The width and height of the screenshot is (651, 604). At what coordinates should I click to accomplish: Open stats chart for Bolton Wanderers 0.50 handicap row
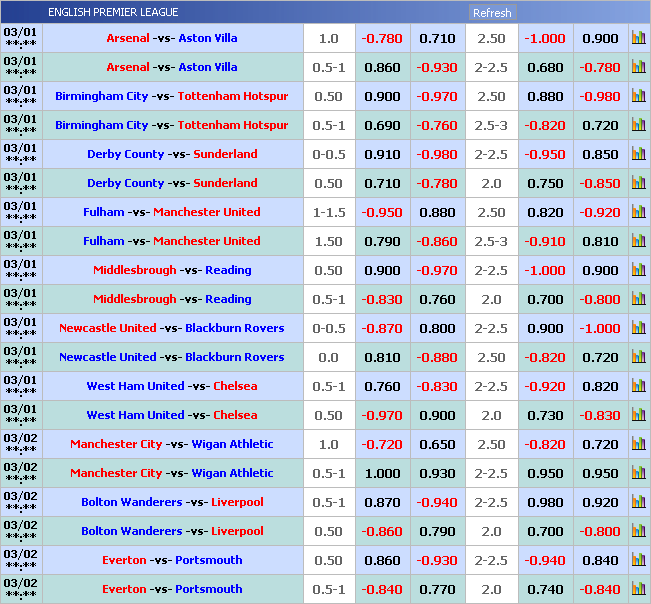click(x=639, y=531)
